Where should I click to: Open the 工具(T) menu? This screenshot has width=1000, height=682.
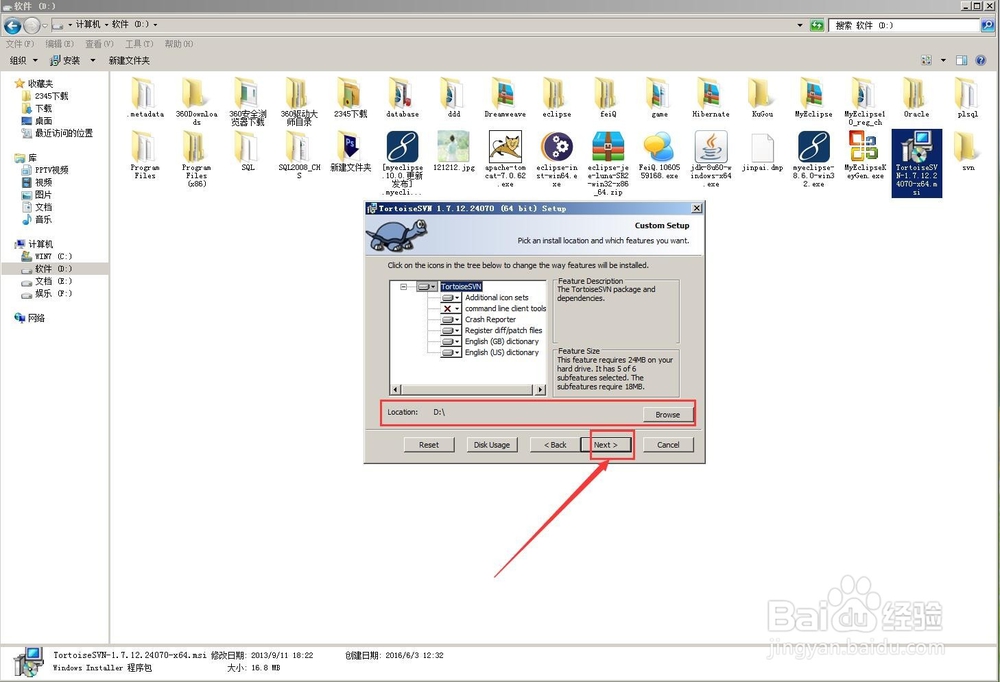pos(139,44)
